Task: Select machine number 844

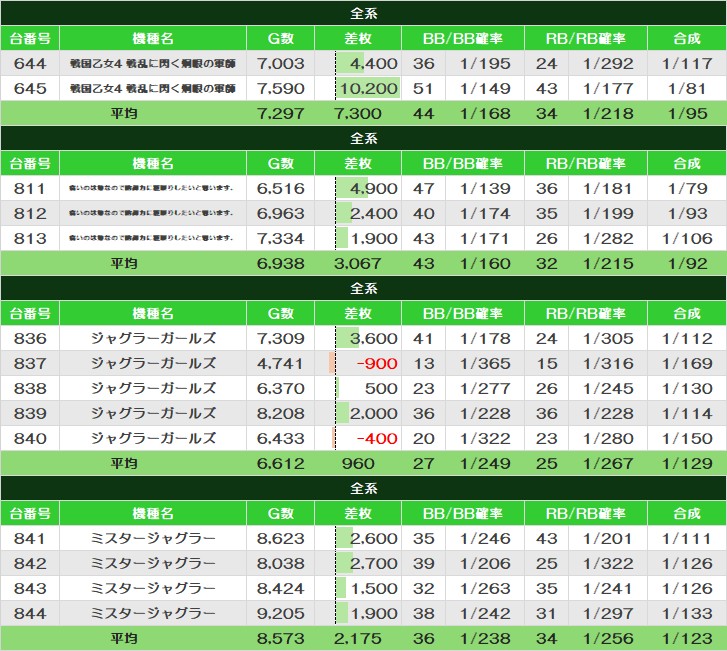Action: coord(30,614)
